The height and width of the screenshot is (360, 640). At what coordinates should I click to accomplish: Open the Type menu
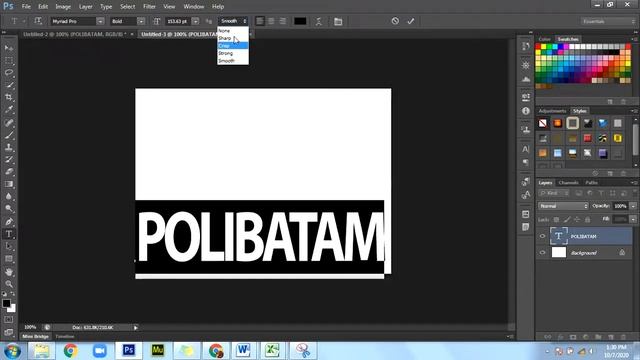106,7
